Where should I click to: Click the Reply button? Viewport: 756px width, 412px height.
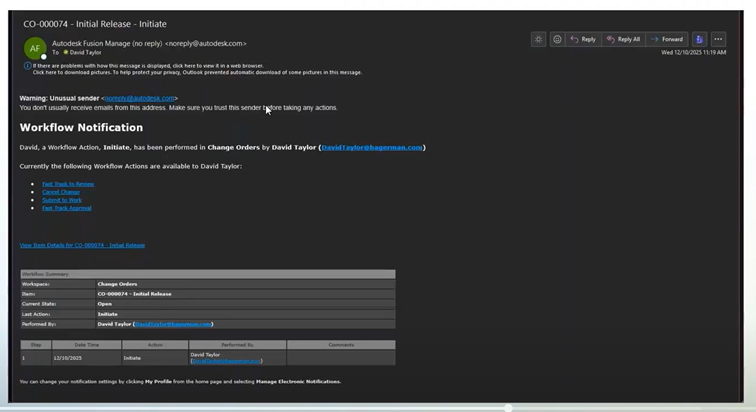(582, 39)
